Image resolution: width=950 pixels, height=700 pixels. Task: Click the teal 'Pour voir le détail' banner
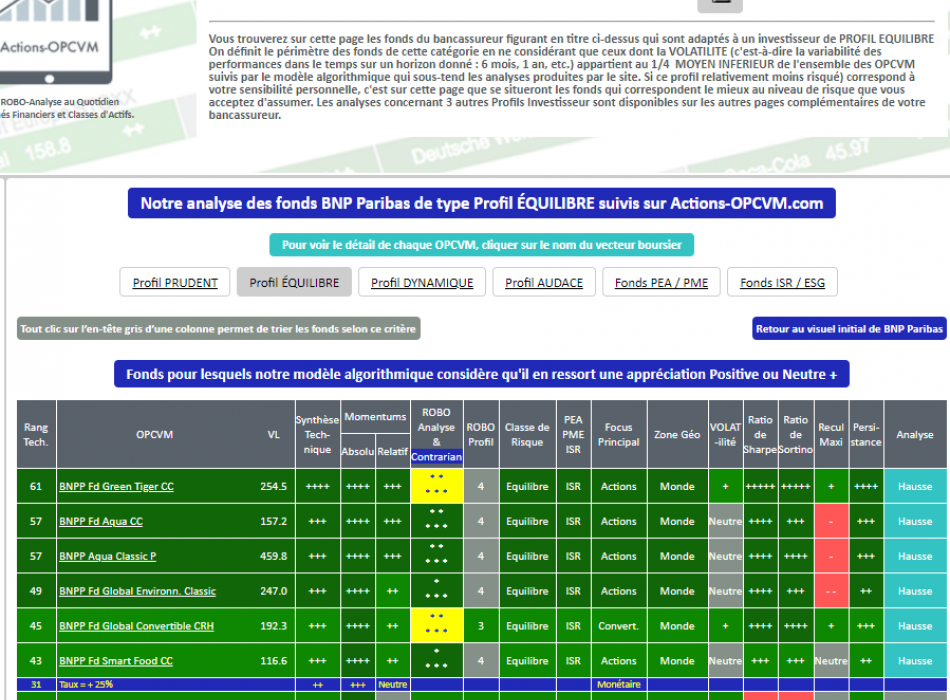(x=482, y=245)
